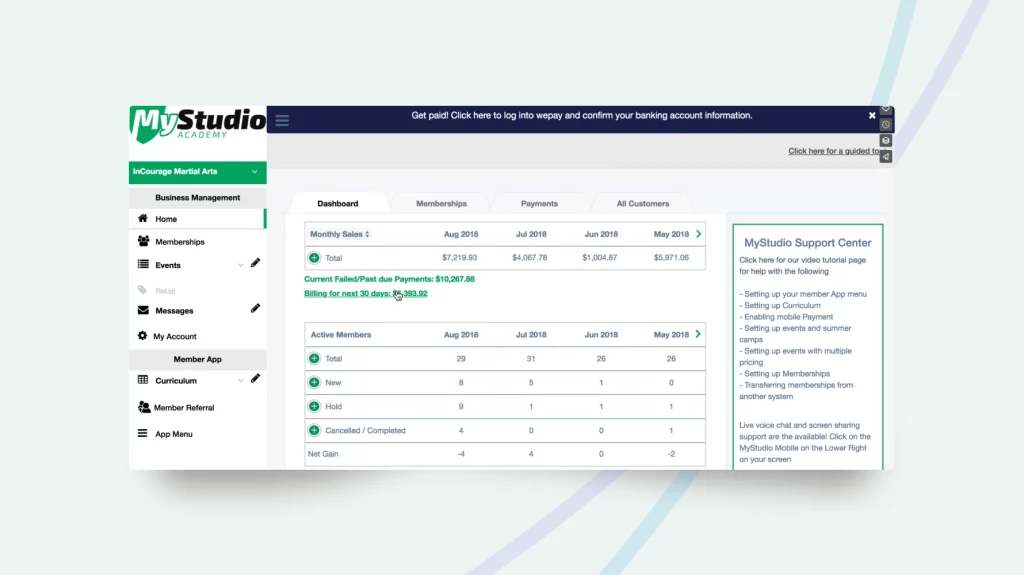
Task: Click the Get paid wepay banner text
Action: (x=581, y=116)
